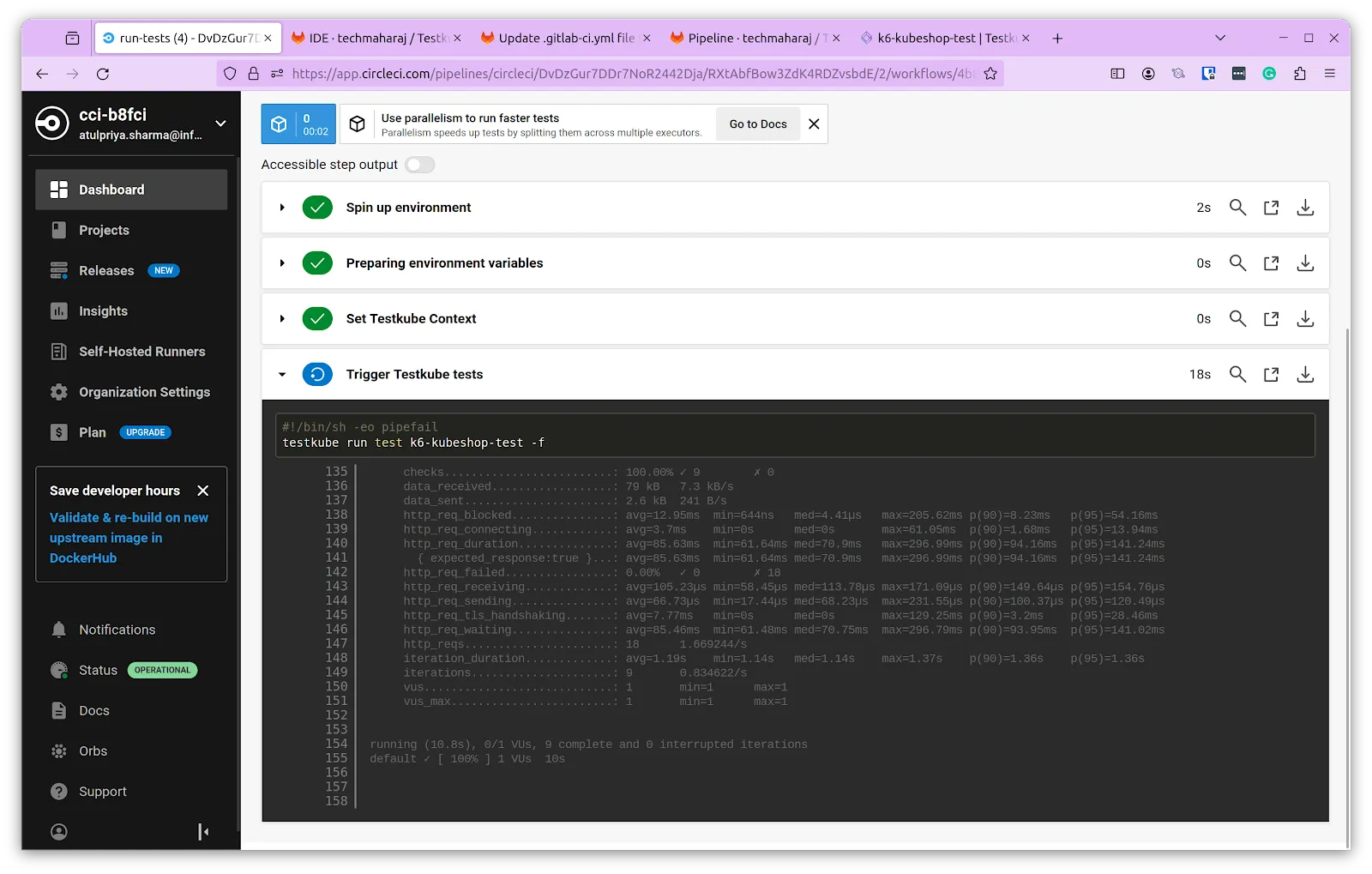1372x874 pixels.
Task: Download Set Testkube Context output
Action: (1305, 319)
